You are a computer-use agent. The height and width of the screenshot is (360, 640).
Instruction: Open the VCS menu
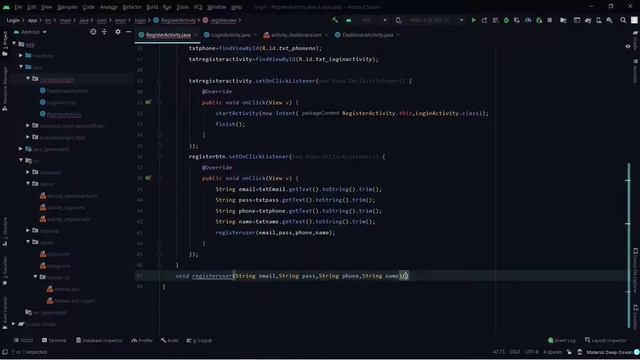click(198, 7)
